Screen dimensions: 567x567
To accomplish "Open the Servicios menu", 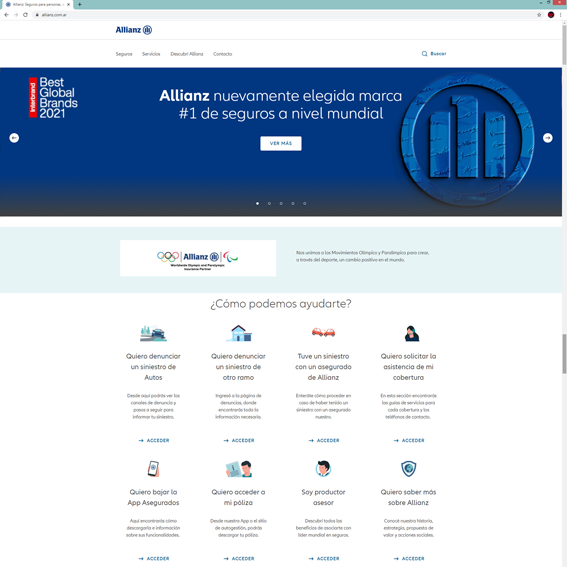I will coord(151,54).
